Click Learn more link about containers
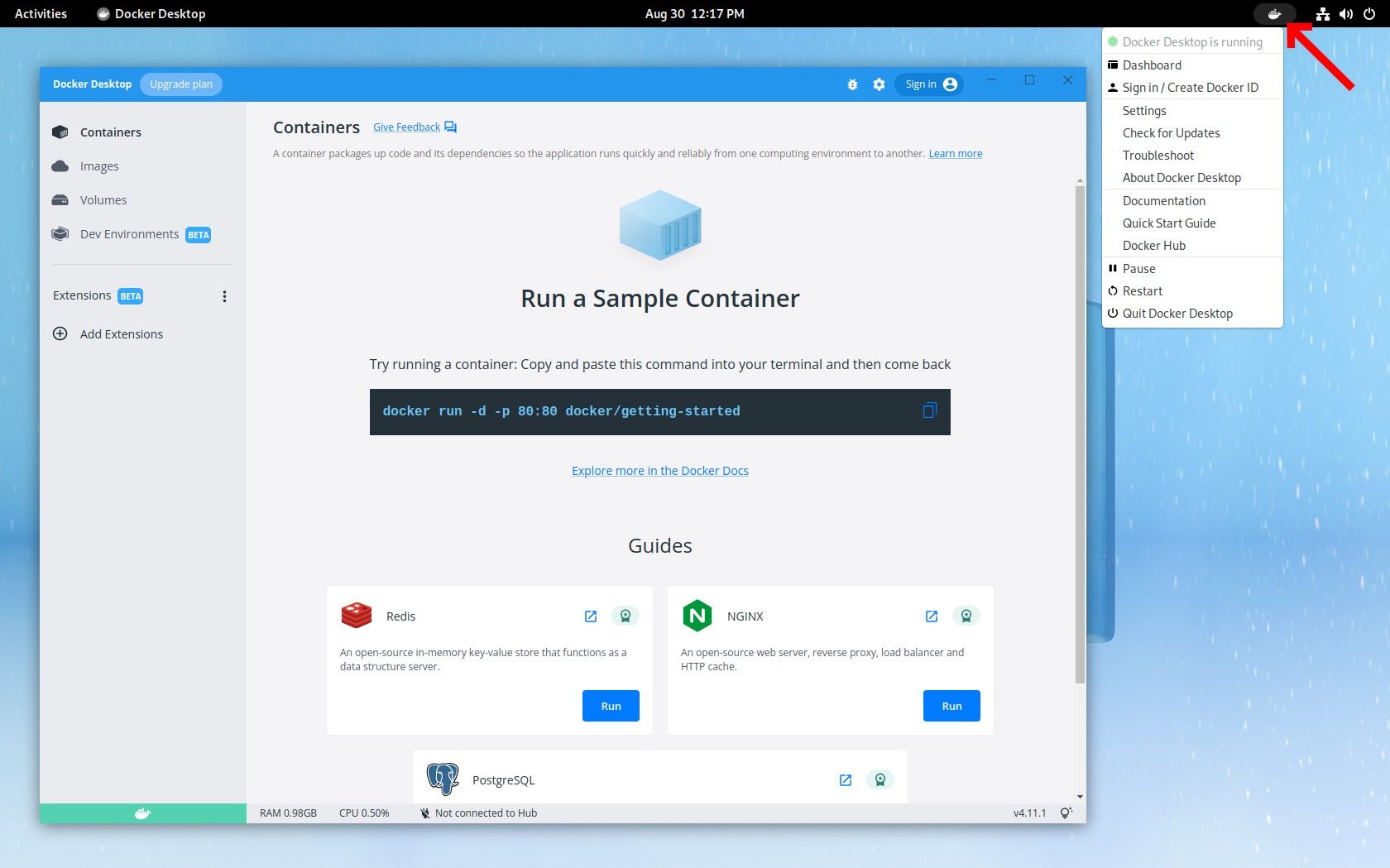1390x868 pixels. click(x=955, y=154)
